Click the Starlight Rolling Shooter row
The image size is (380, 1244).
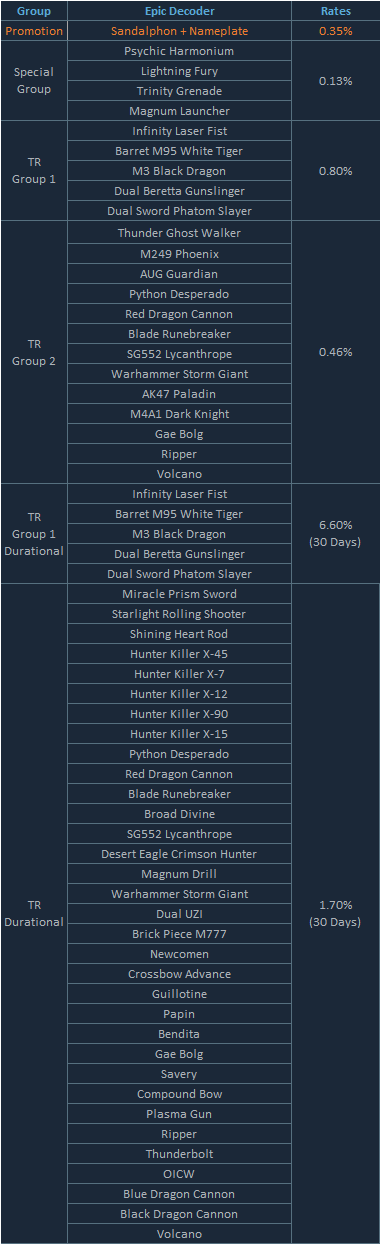[x=179, y=614]
